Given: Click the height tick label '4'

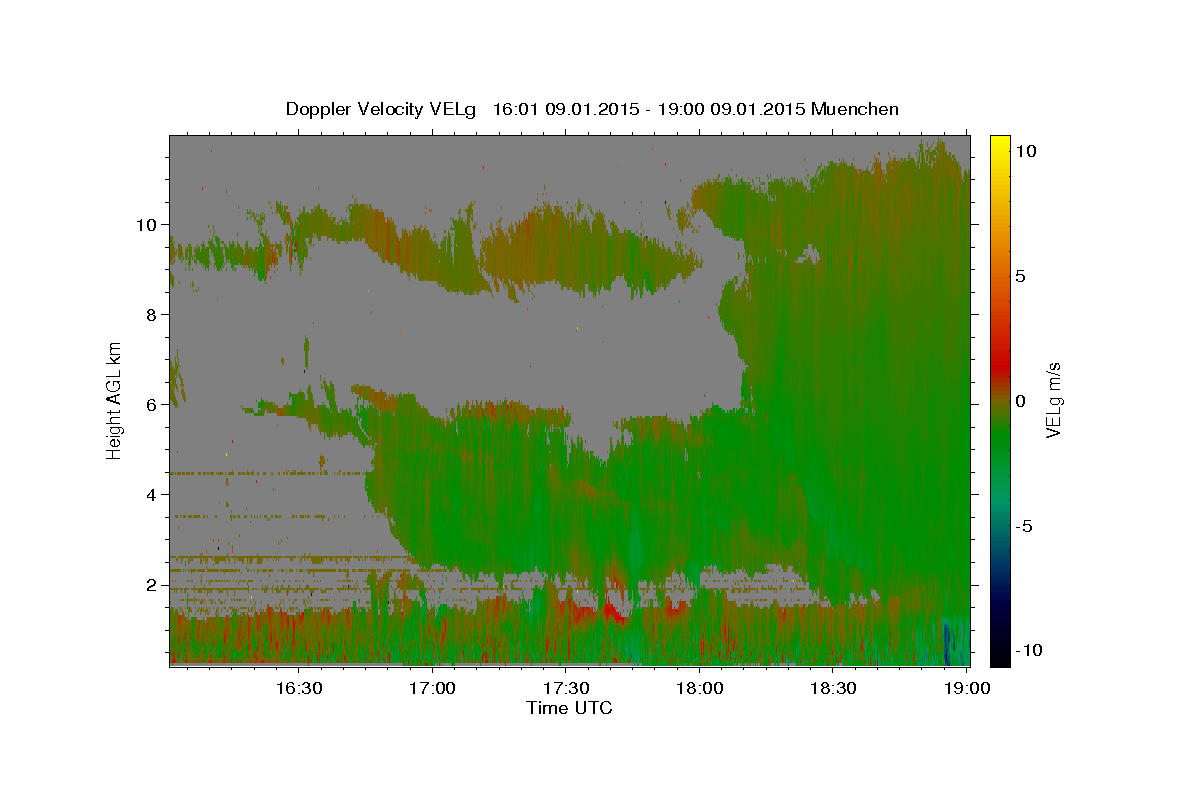Looking at the screenshot, I should (151, 494).
